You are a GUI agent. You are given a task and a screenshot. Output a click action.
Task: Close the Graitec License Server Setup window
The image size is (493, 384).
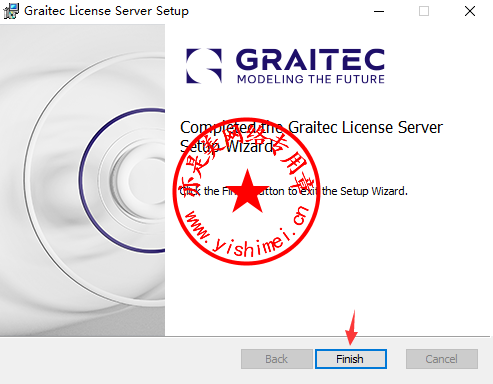tap(470, 11)
